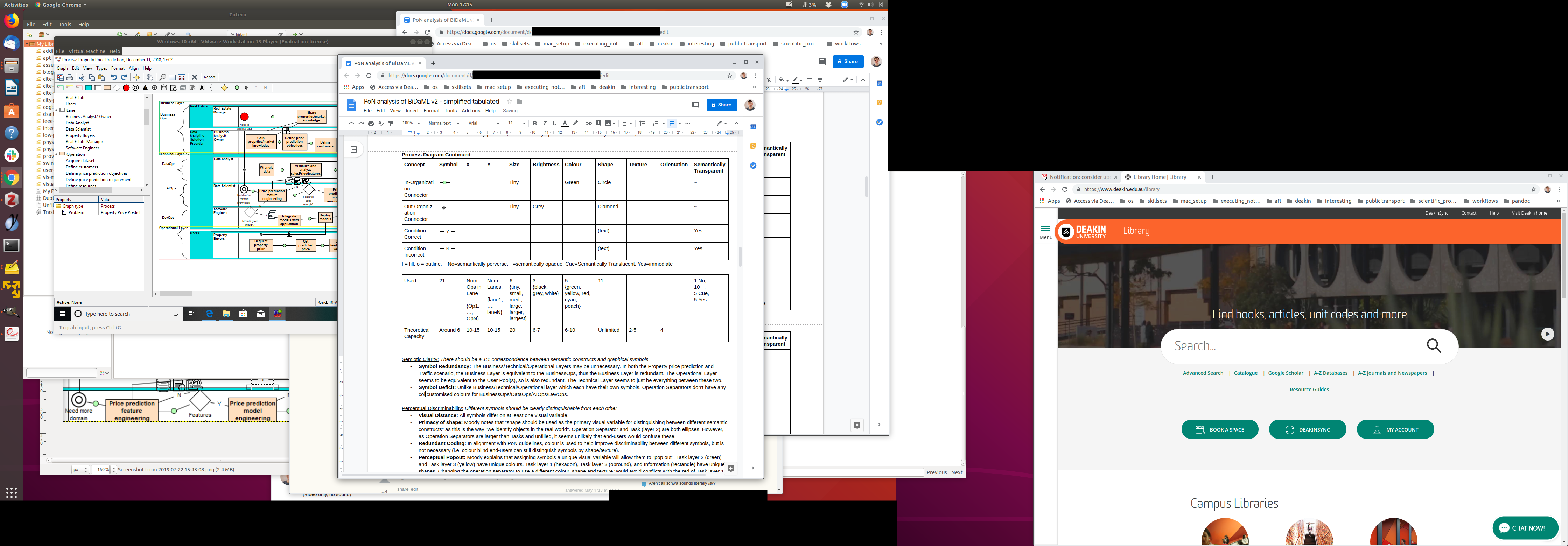Pick the cyan rectangle swatch in palette
1568x546 pixels.
pyautogui.click(x=88, y=87)
